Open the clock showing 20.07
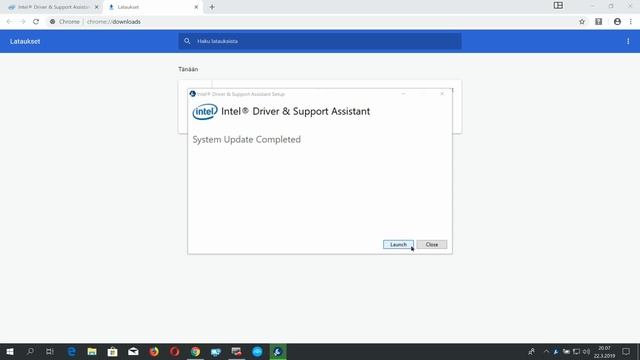 pos(604,352)
